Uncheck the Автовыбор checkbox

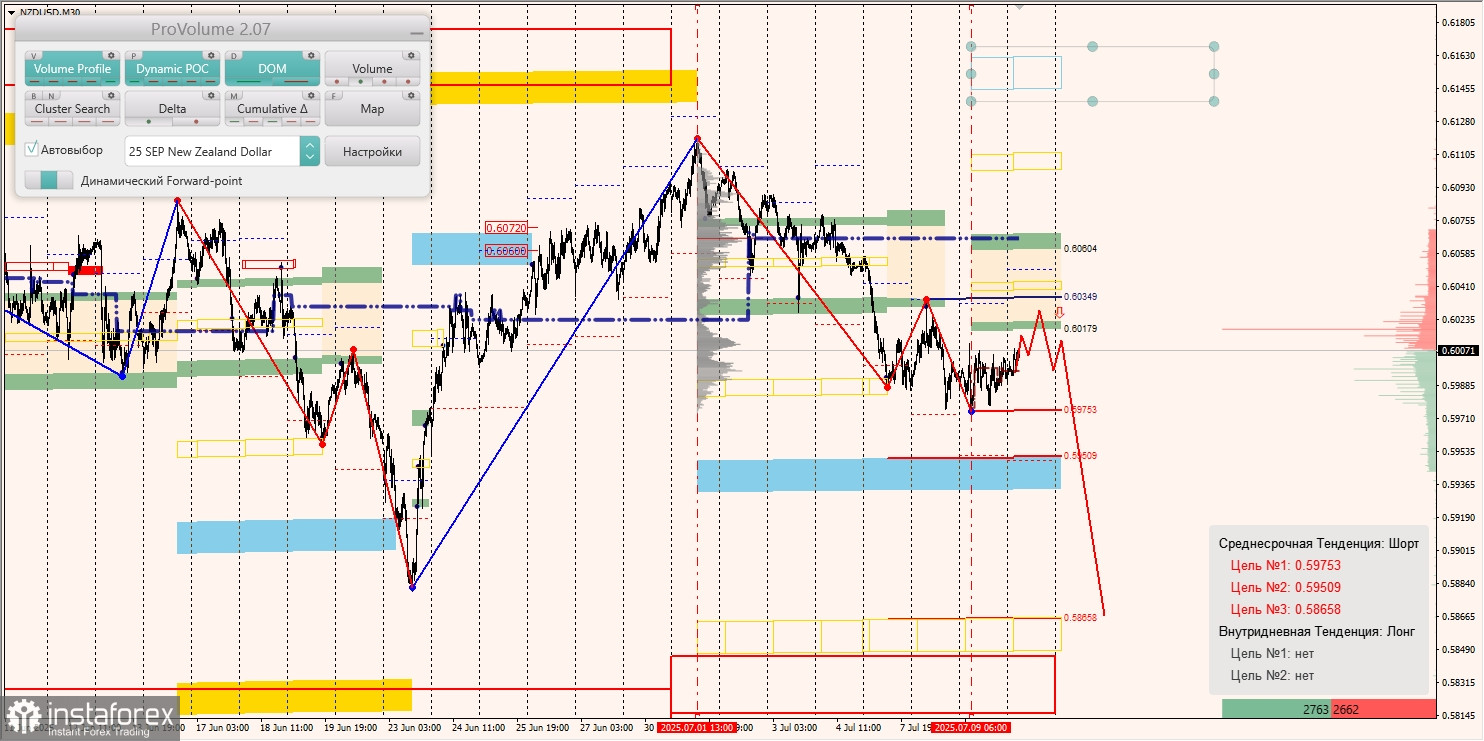tap(31, 149)
